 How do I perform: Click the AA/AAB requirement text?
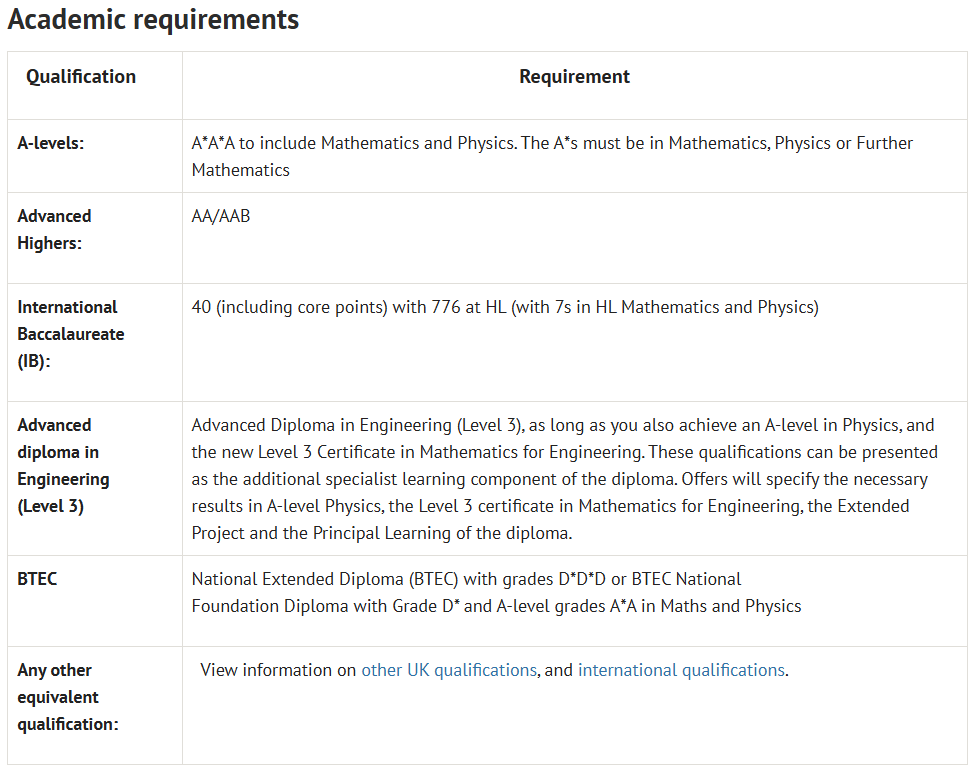click(221, 216)
